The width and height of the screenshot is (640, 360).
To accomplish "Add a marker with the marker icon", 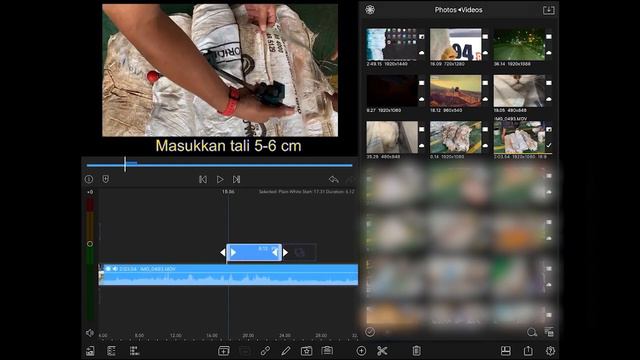I will [106, 179].
